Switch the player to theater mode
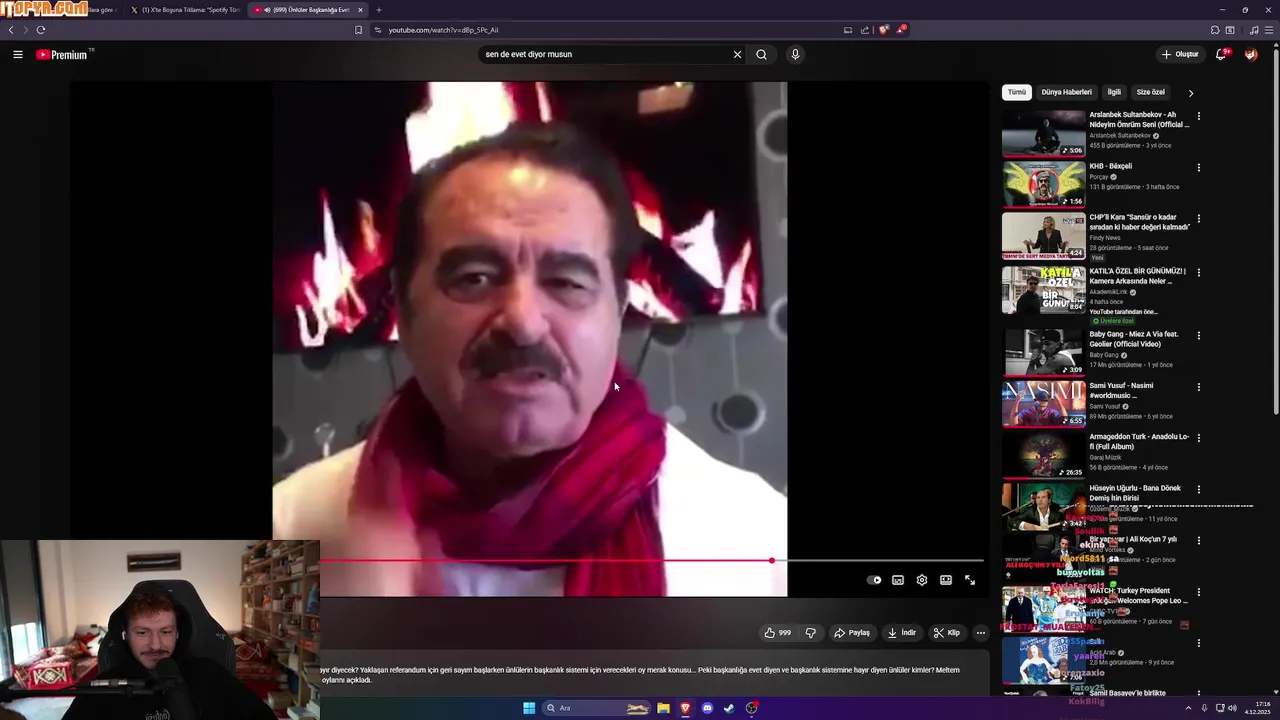1280x720 pixels. pos(946,580)
